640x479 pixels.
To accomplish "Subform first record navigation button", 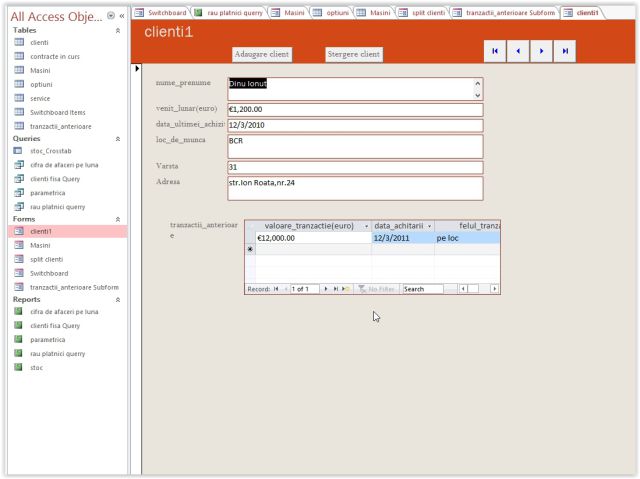I will coord(276,289).
